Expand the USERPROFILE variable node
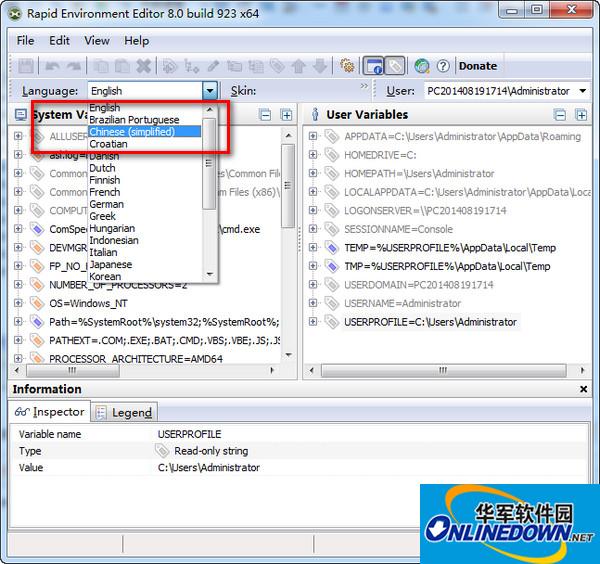This screenshot has width=600, height=564. coord(313,322)
